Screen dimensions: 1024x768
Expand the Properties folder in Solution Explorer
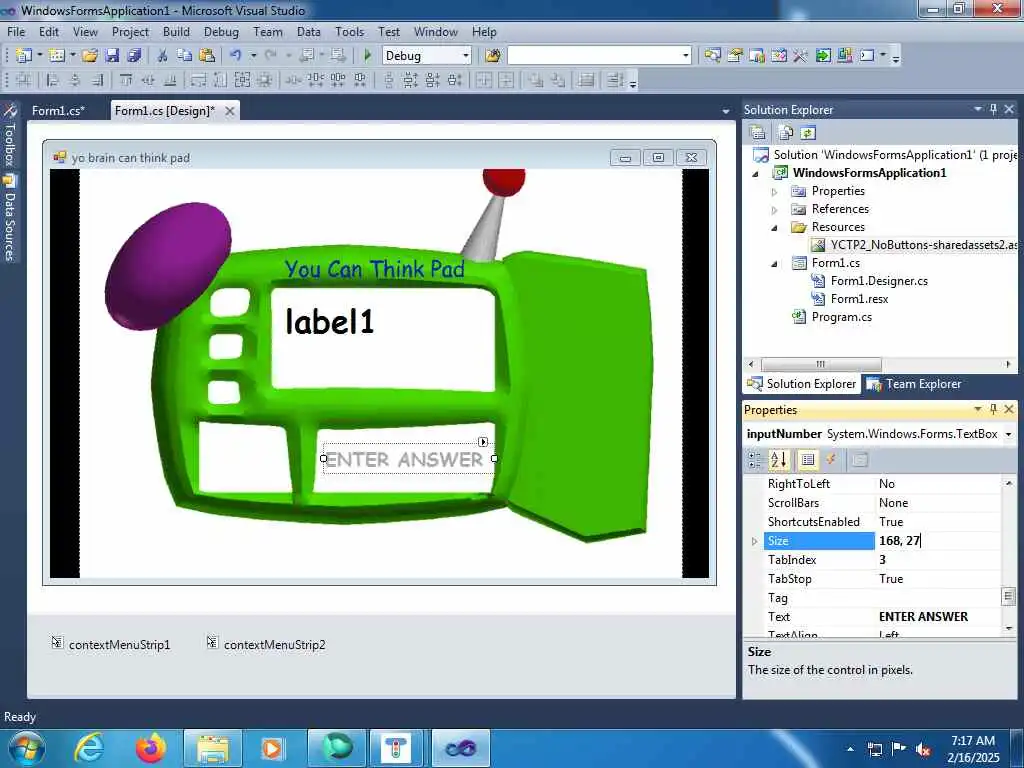tap(775, 192)
